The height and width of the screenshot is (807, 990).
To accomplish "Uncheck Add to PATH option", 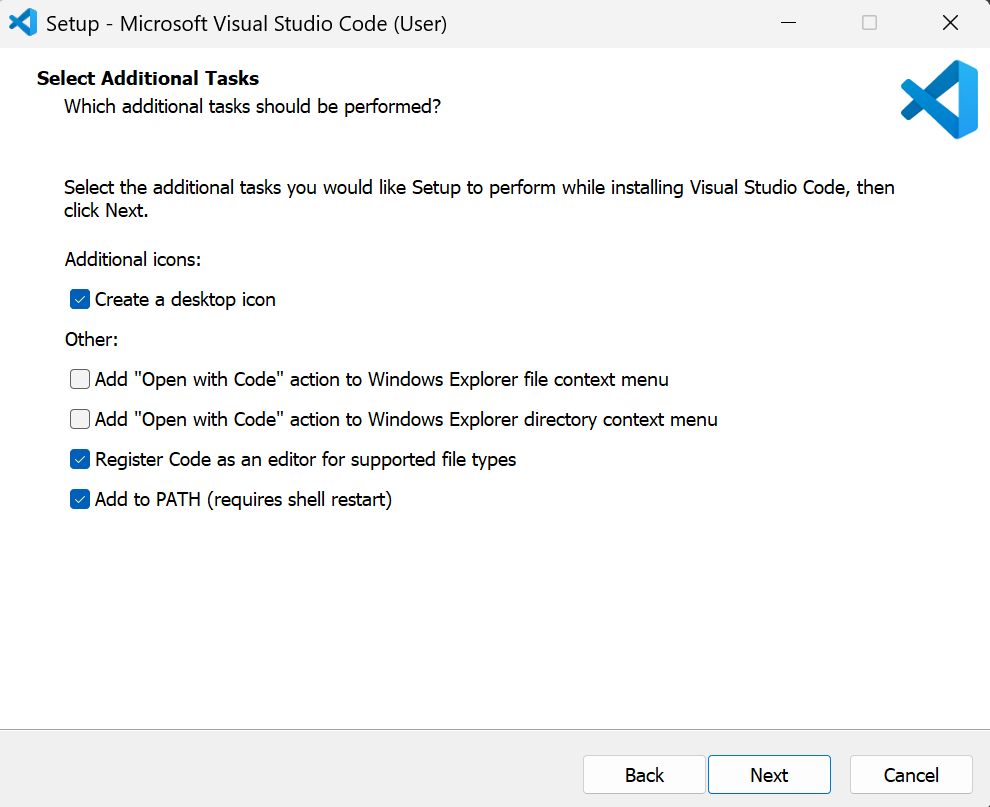I will coord(80,499).
